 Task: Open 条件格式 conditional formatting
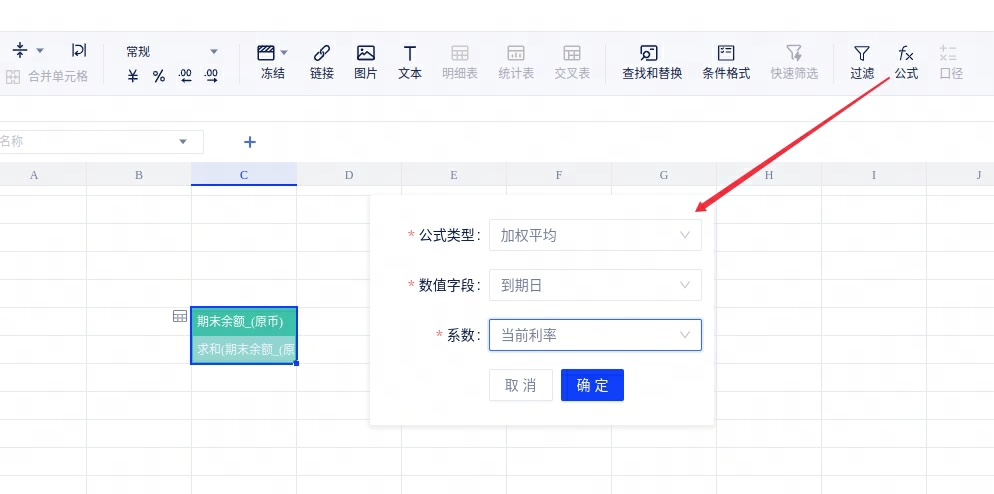click(726, 61)
